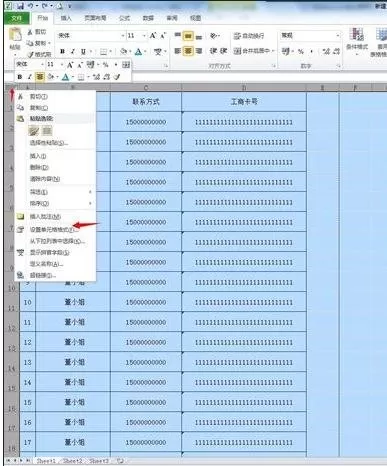The height and width of the screenshot is (466, 387).
Task: Click the ribbon font color A button
Action: point(138,52)
